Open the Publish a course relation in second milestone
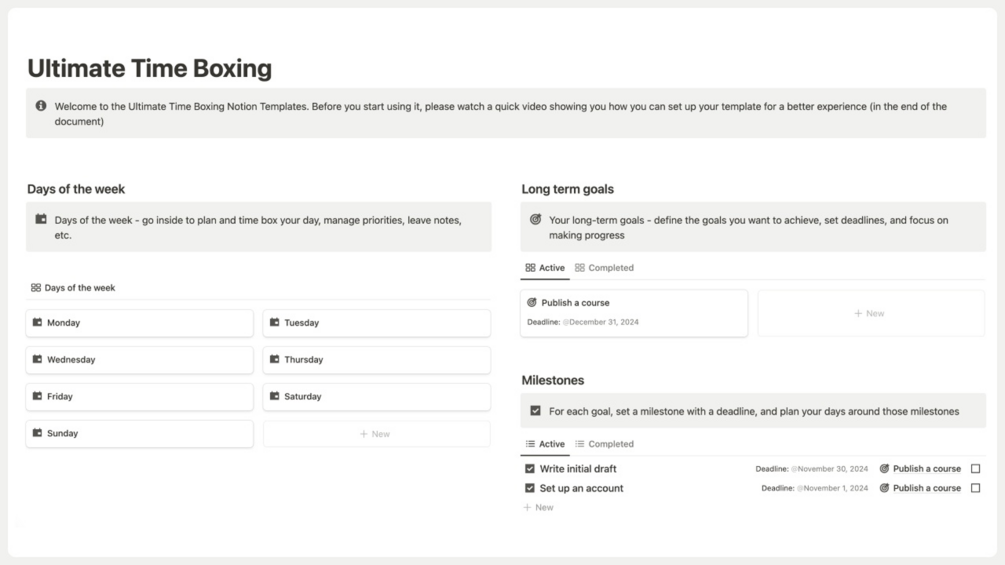 [x=926, y=488]
